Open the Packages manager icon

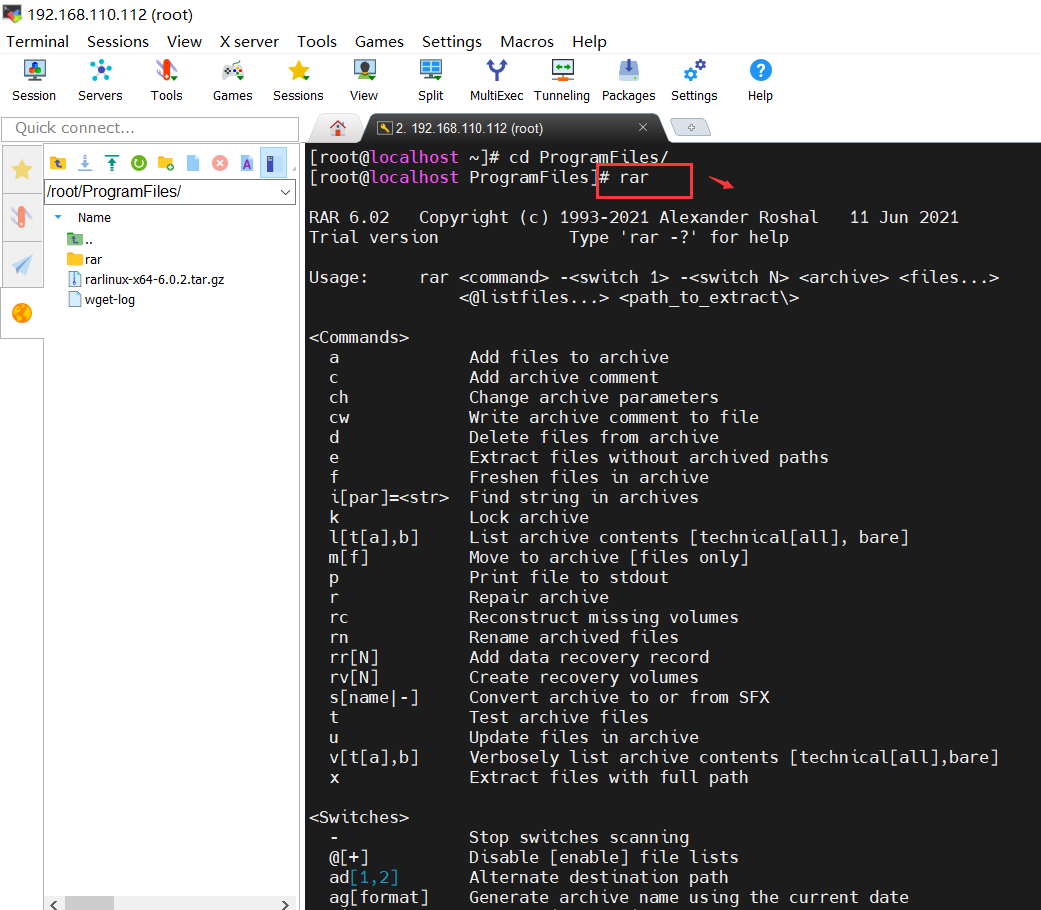(628, 80)
